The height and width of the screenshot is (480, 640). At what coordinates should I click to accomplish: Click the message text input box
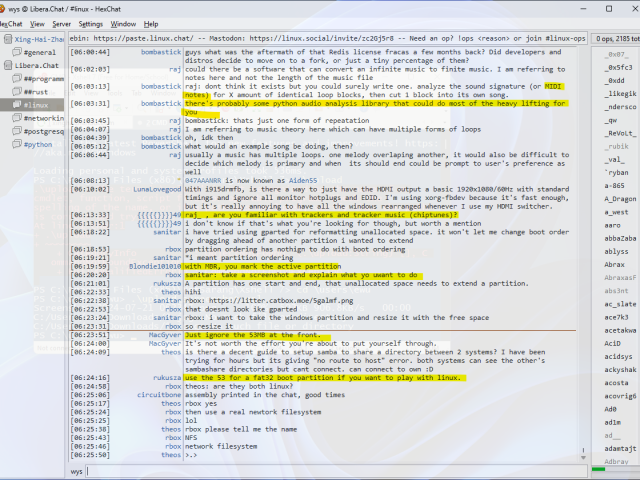tap(330, 471)
